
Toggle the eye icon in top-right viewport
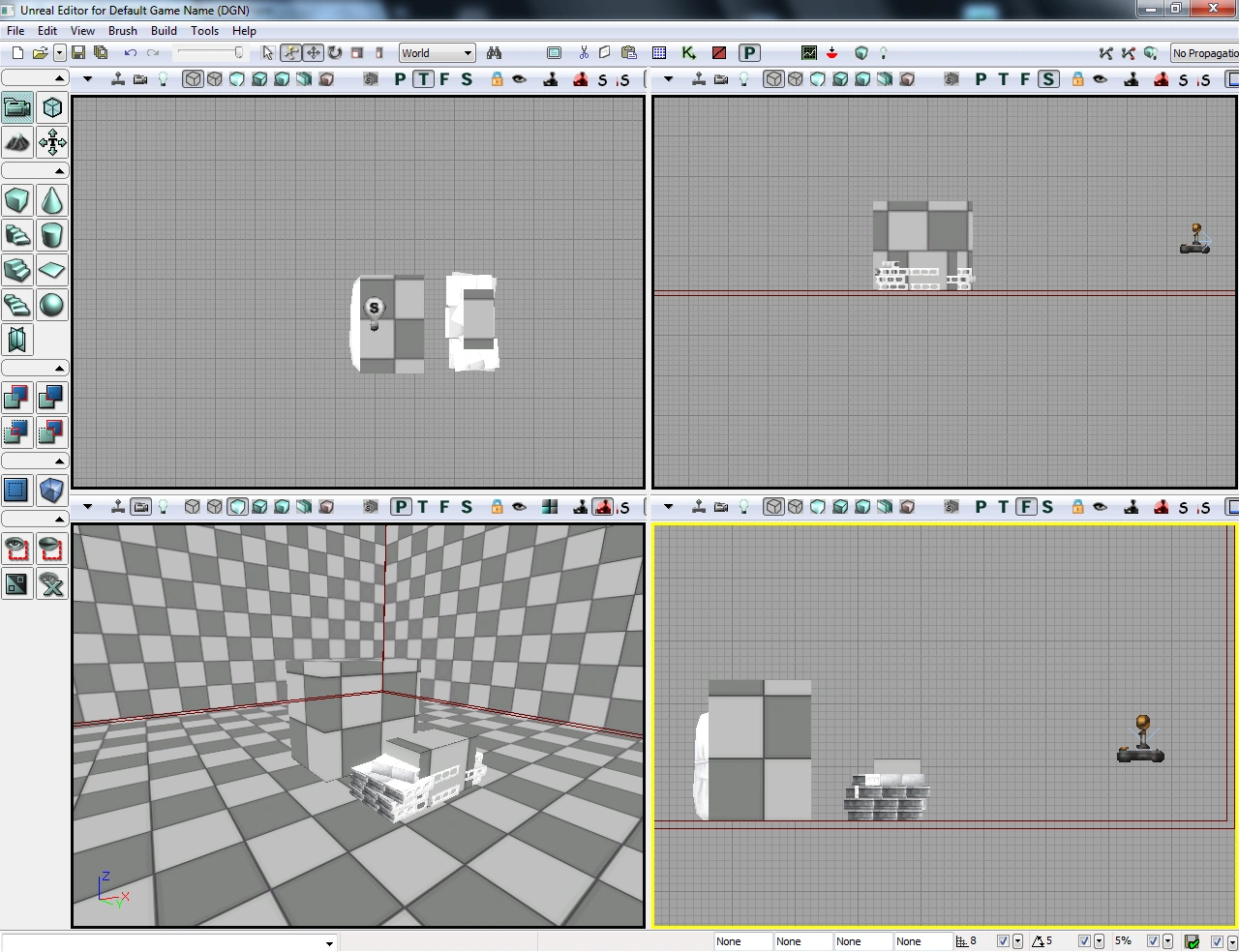(x=1100, y=79)
